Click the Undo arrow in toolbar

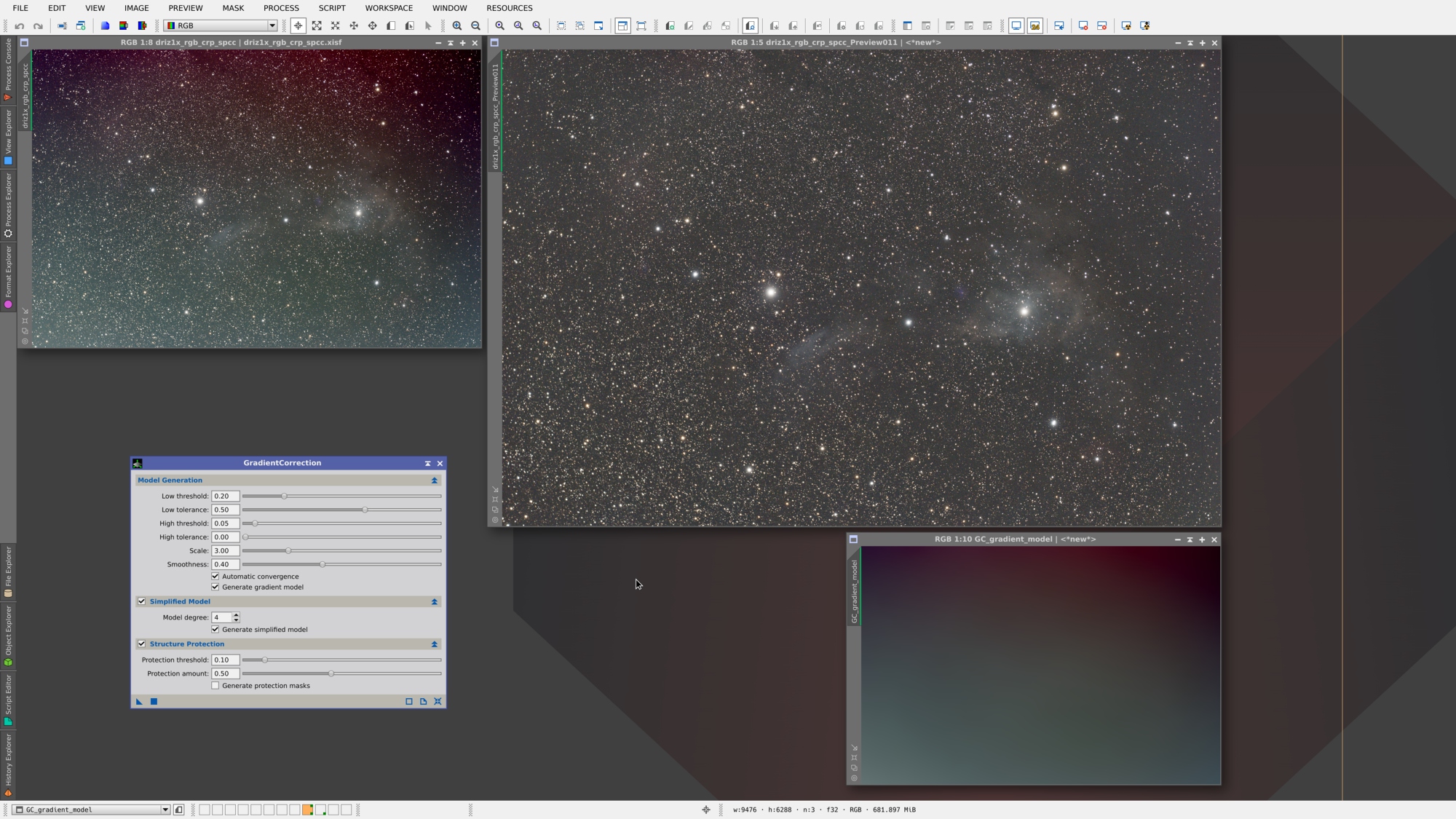(20, 25)
